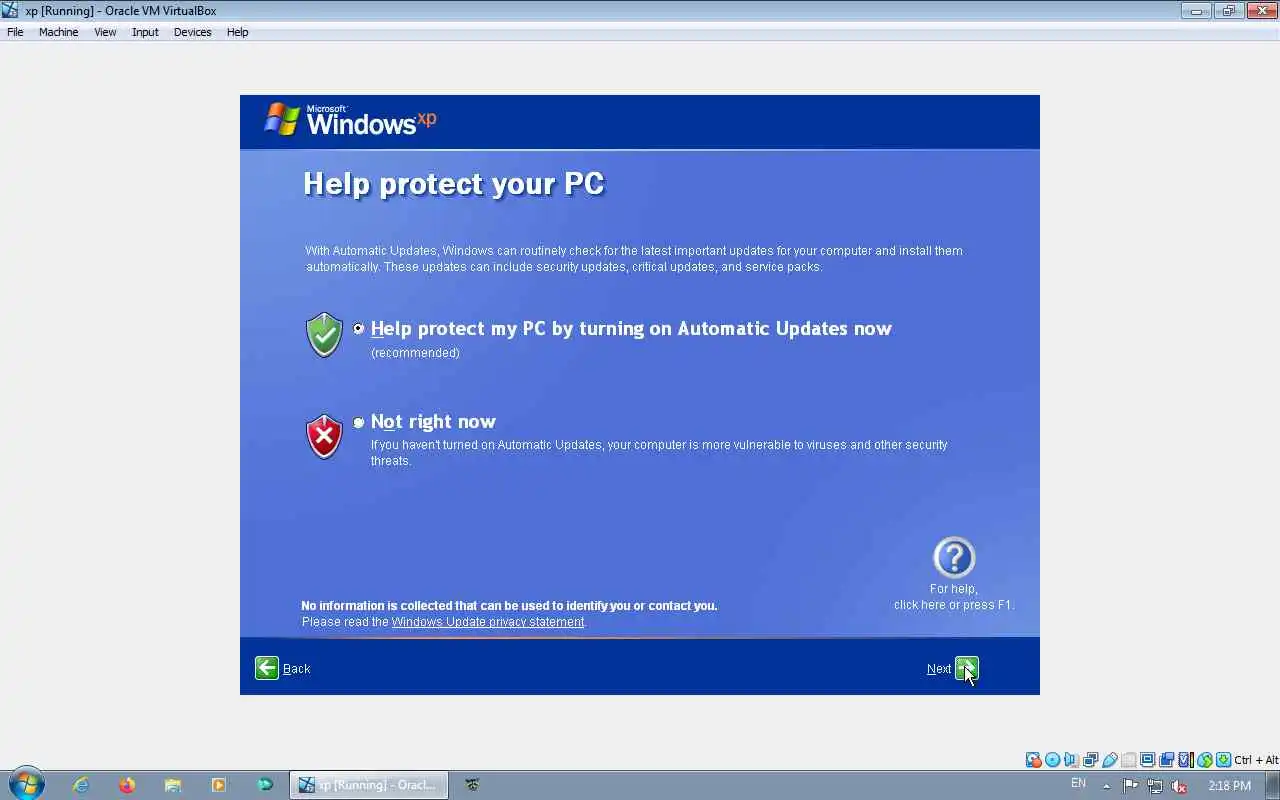Image resolution: width=1280 pixels, height=800 pixels.
Task: Click the VirtualBox optical disk status icon
Action: [1052, 760]
